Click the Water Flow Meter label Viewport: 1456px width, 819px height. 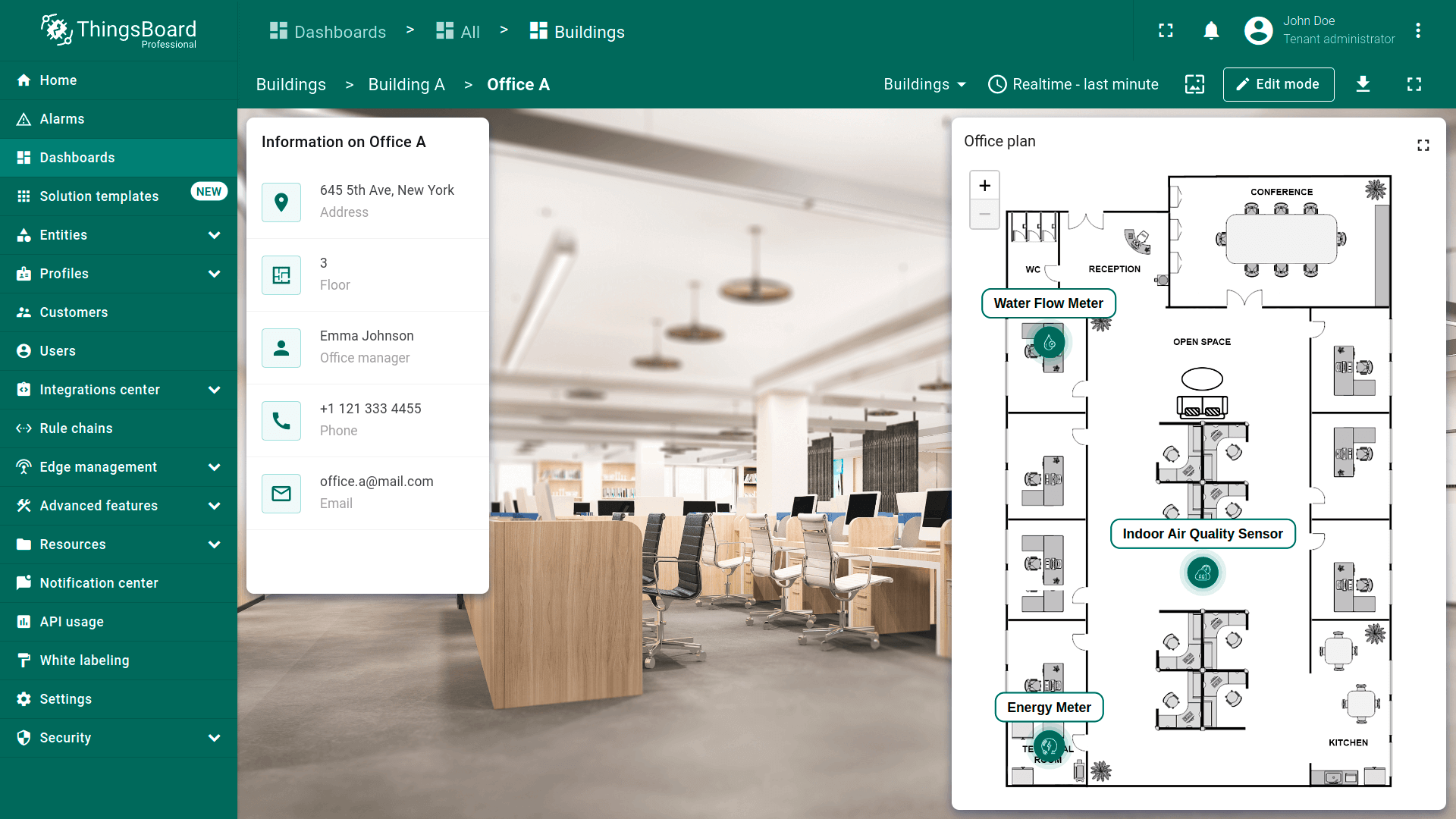pos(1048,303)
